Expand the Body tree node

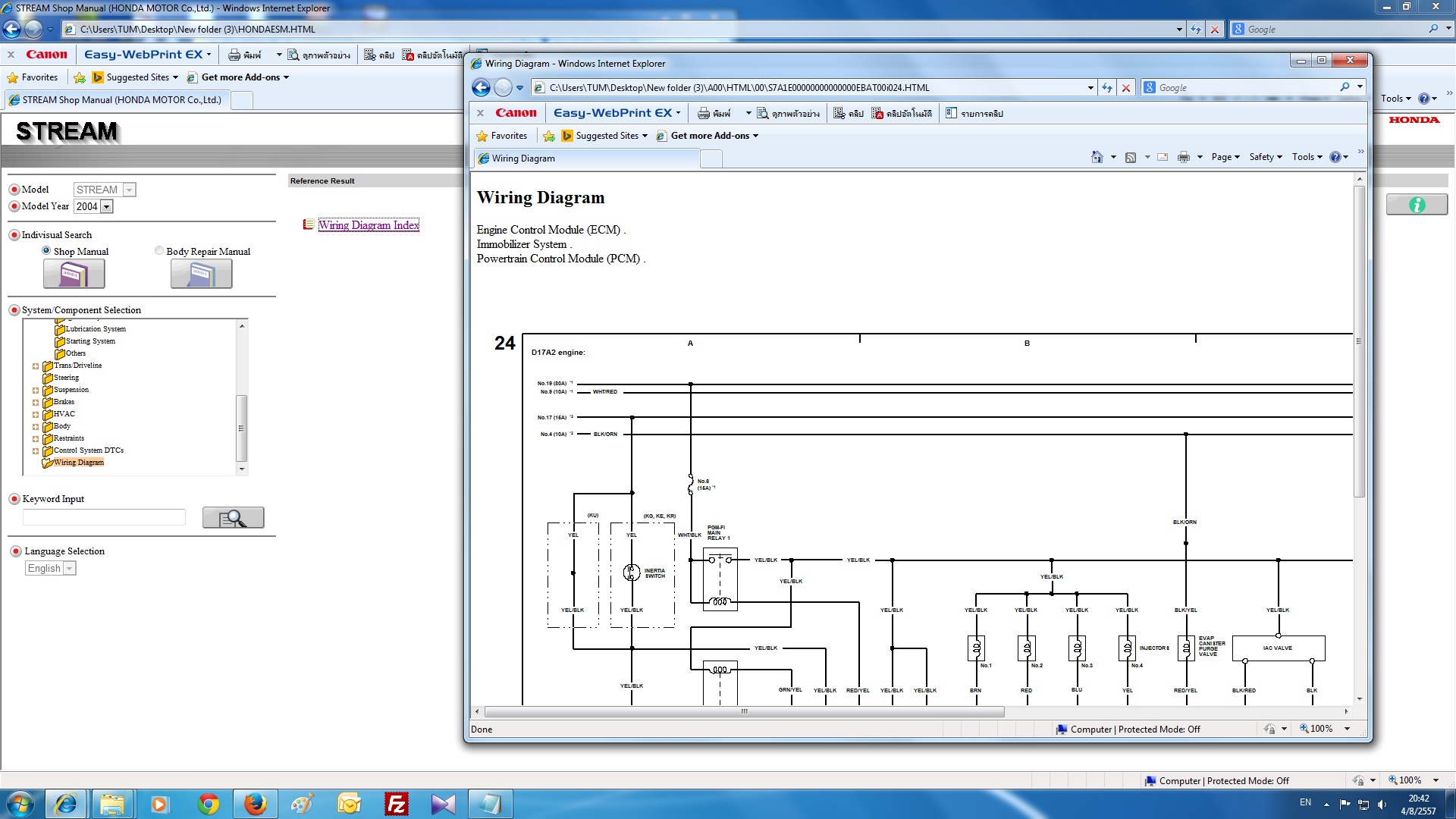35,427
